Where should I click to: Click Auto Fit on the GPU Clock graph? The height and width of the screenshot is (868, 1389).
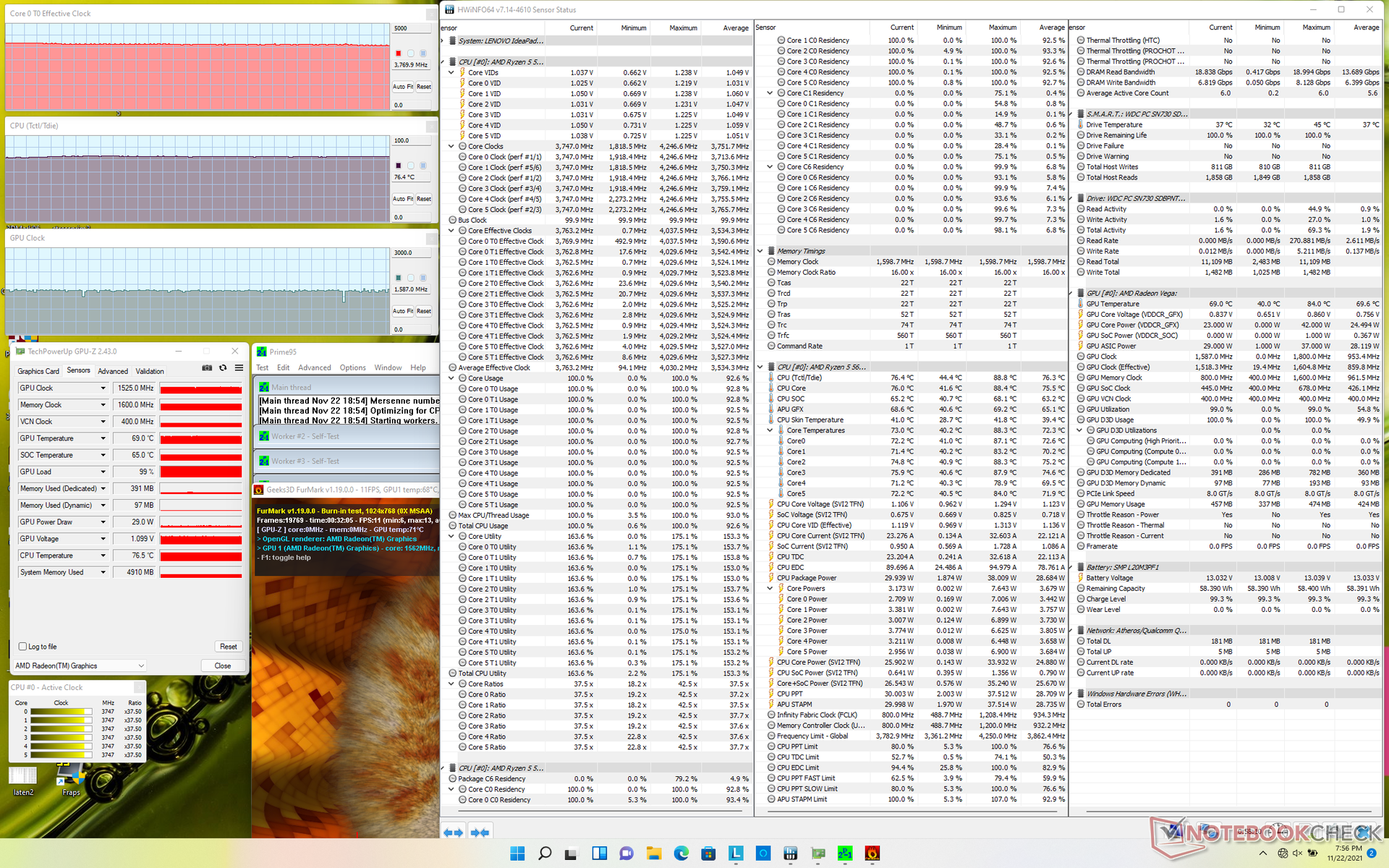coord(402,311)
